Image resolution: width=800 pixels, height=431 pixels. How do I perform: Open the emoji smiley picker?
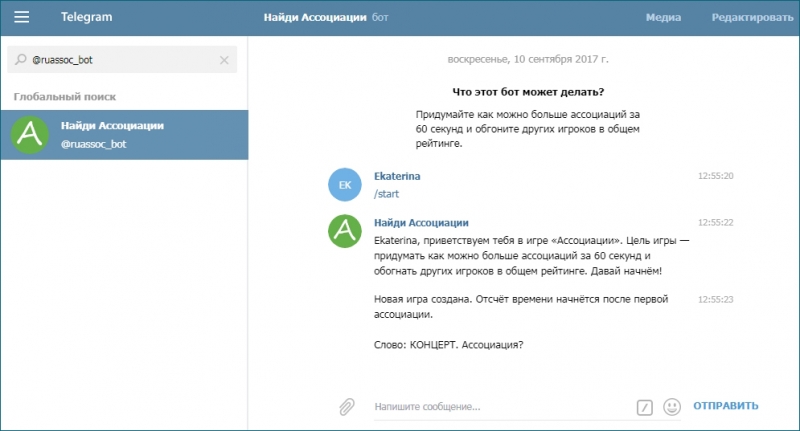pyautogui.click(x=672, y=407)
